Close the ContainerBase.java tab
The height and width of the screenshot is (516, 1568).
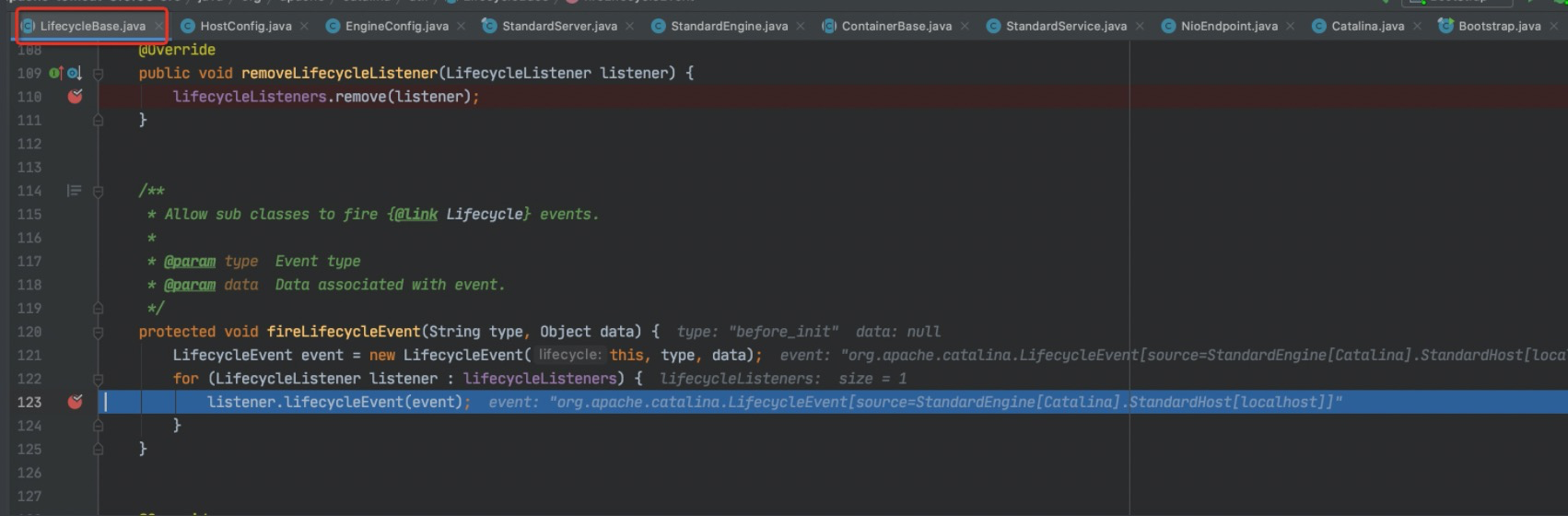(965, 26)
